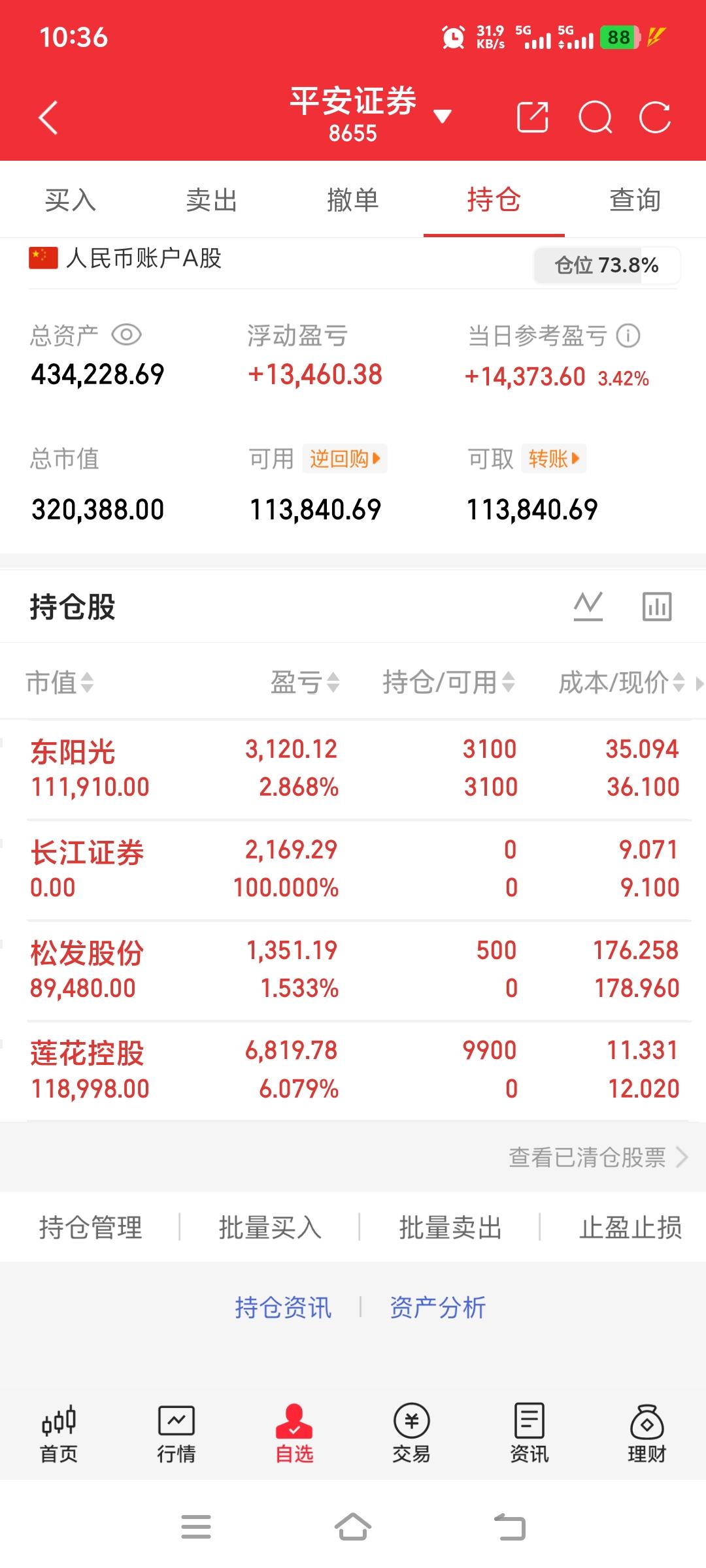
Task: Tap the 仓位 73.8% position bar
Action: (607, 265)
